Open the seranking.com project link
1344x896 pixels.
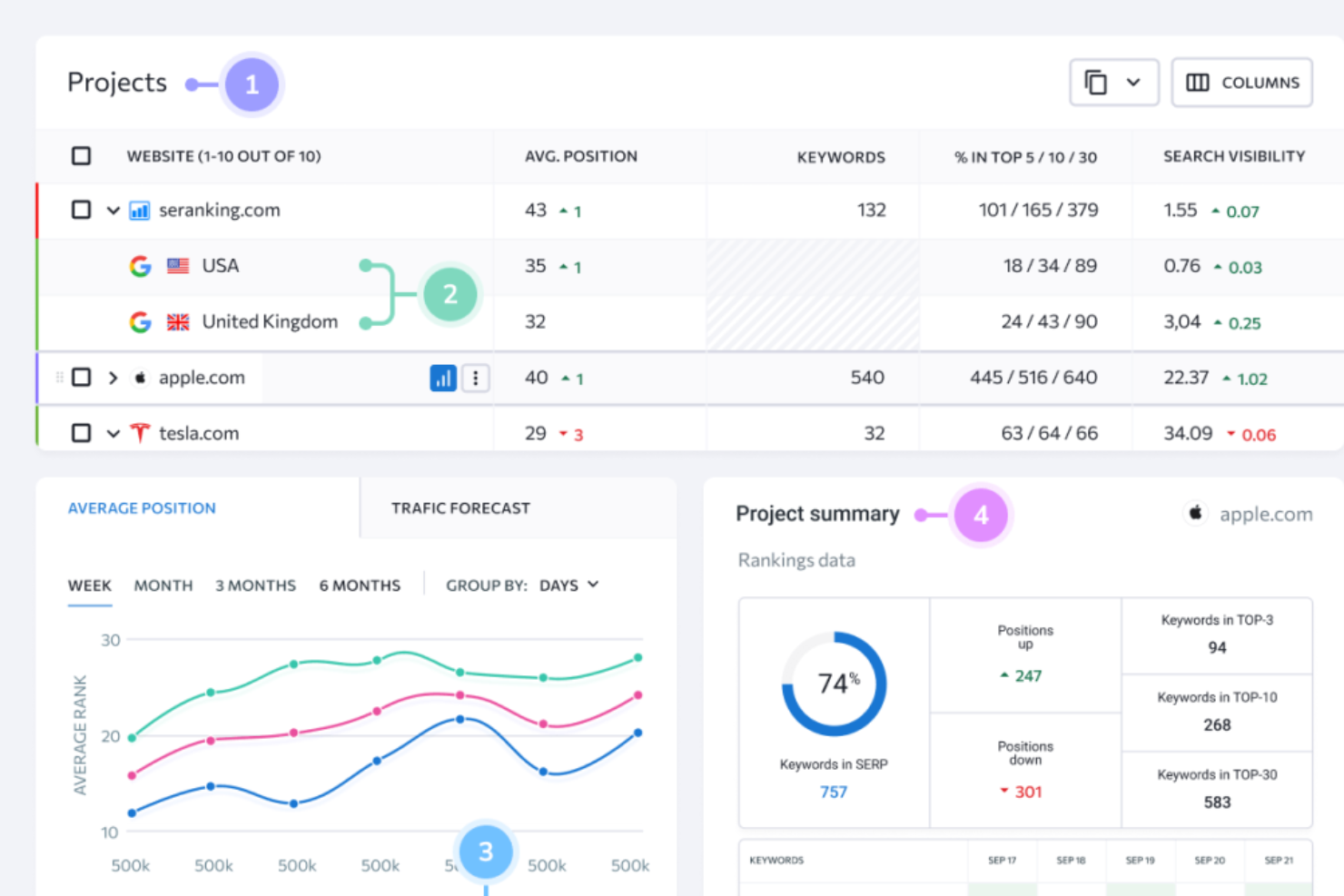tap(220, 211)
